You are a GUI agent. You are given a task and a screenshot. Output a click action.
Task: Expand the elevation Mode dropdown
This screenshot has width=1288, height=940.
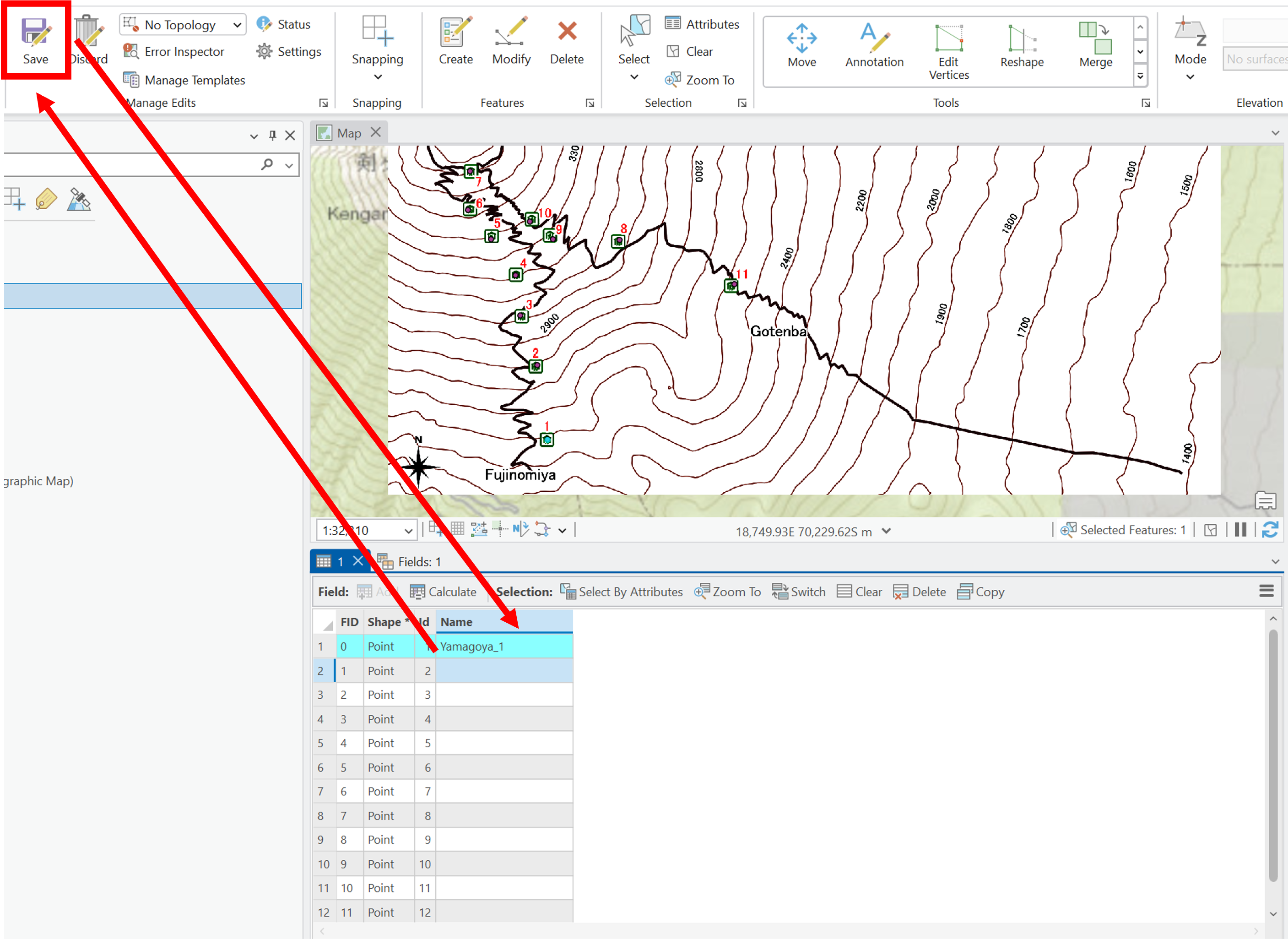point(1190,77)
